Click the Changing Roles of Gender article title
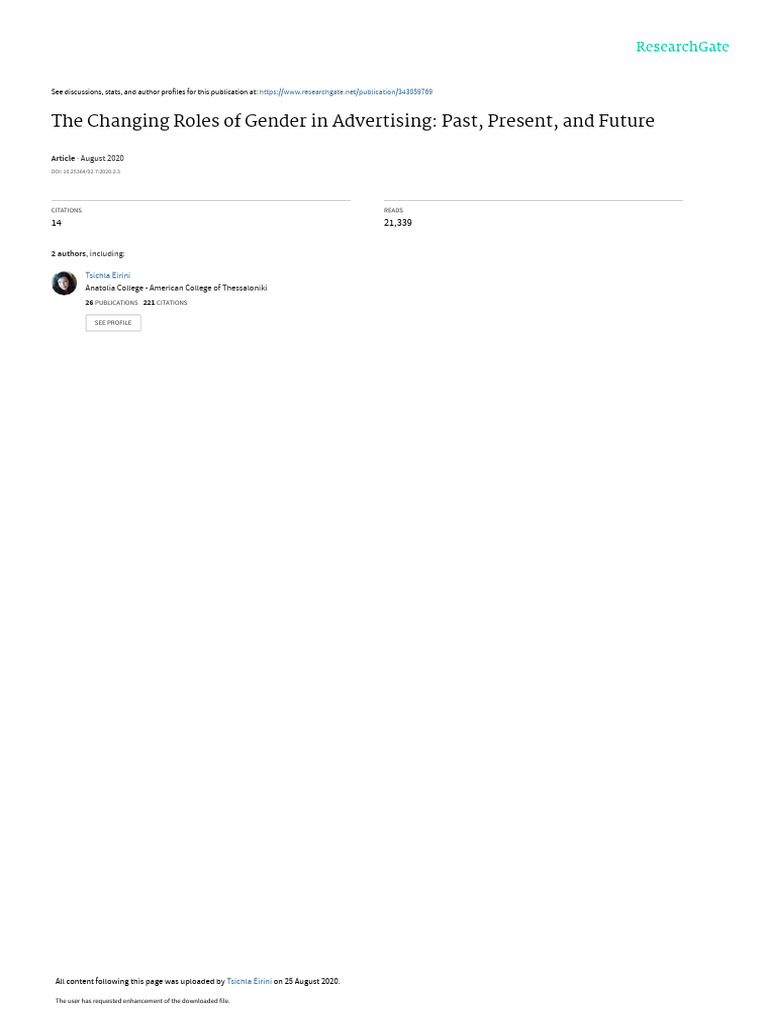 click(353, 121)
